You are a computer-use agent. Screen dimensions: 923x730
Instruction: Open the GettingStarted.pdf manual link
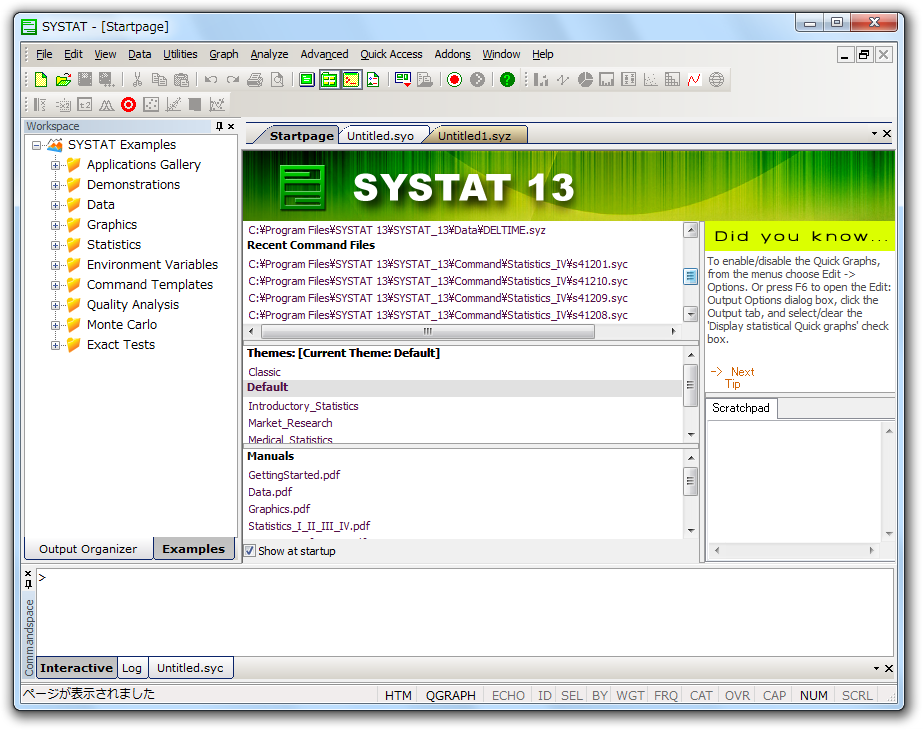coord(294,474)
